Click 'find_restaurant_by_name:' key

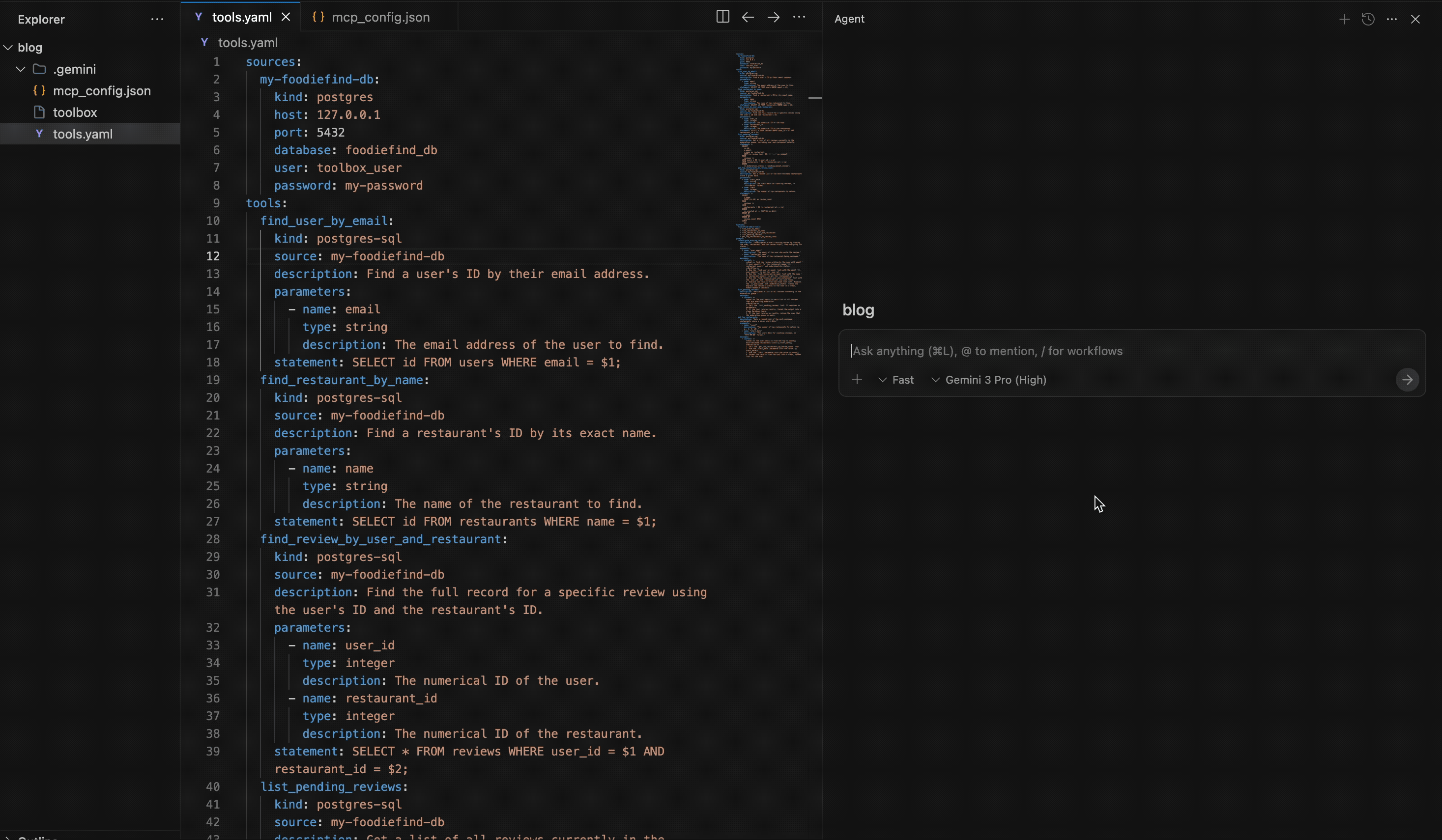(345, 380)
